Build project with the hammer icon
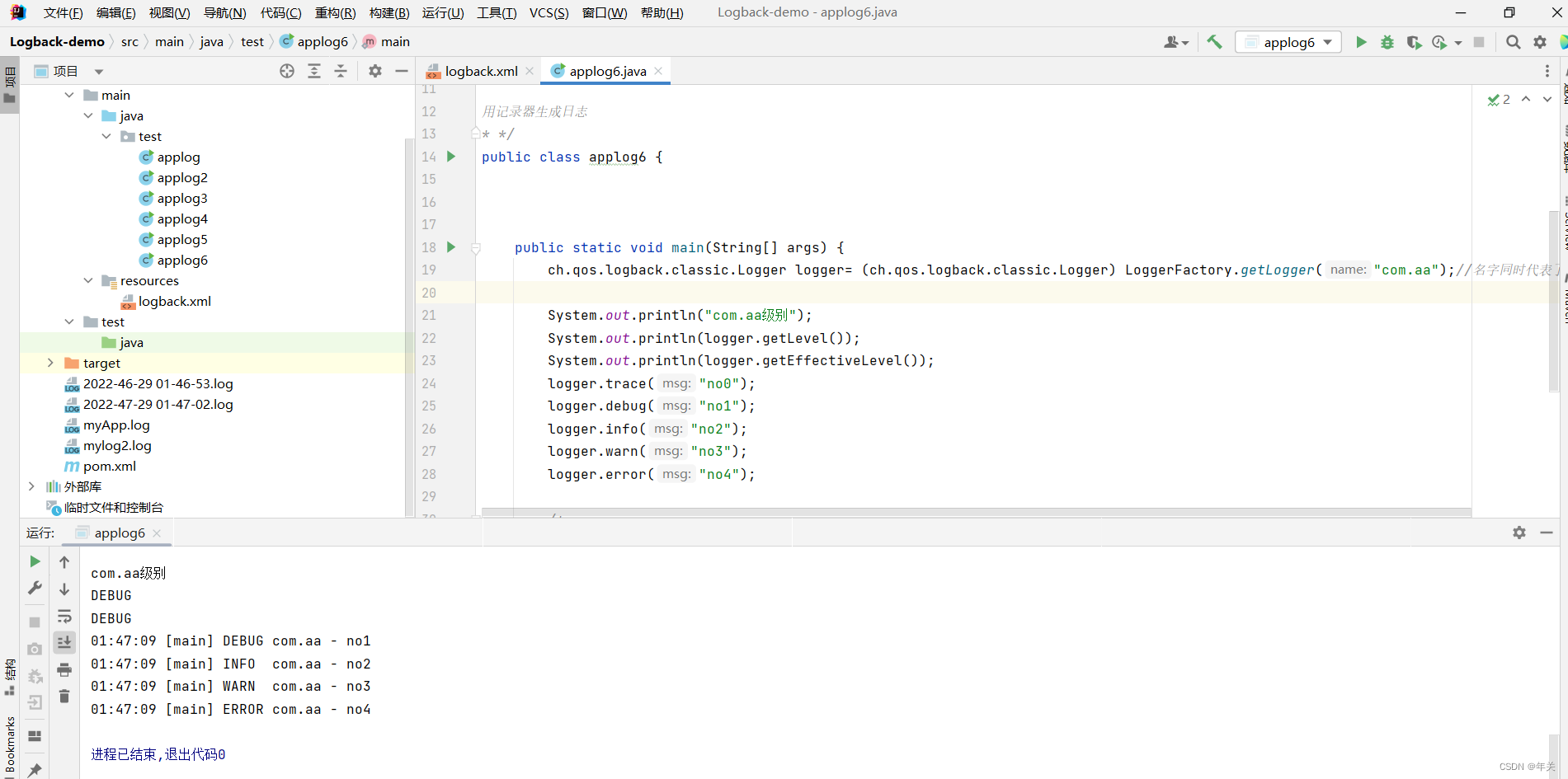Viewport: 1568px width, 779px height. click(x=1214, y=42)
